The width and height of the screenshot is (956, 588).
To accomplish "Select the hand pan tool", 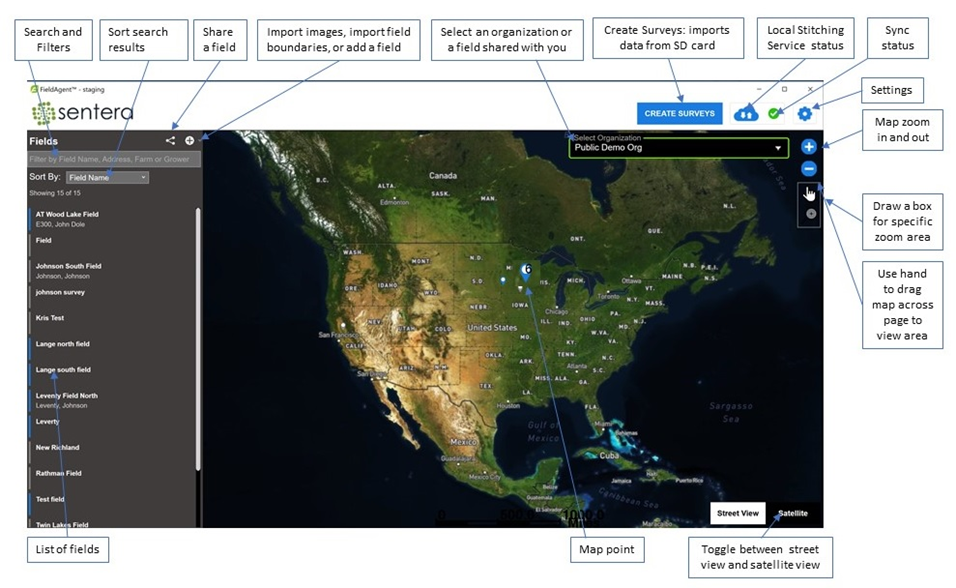I will [x=810, y=192].
